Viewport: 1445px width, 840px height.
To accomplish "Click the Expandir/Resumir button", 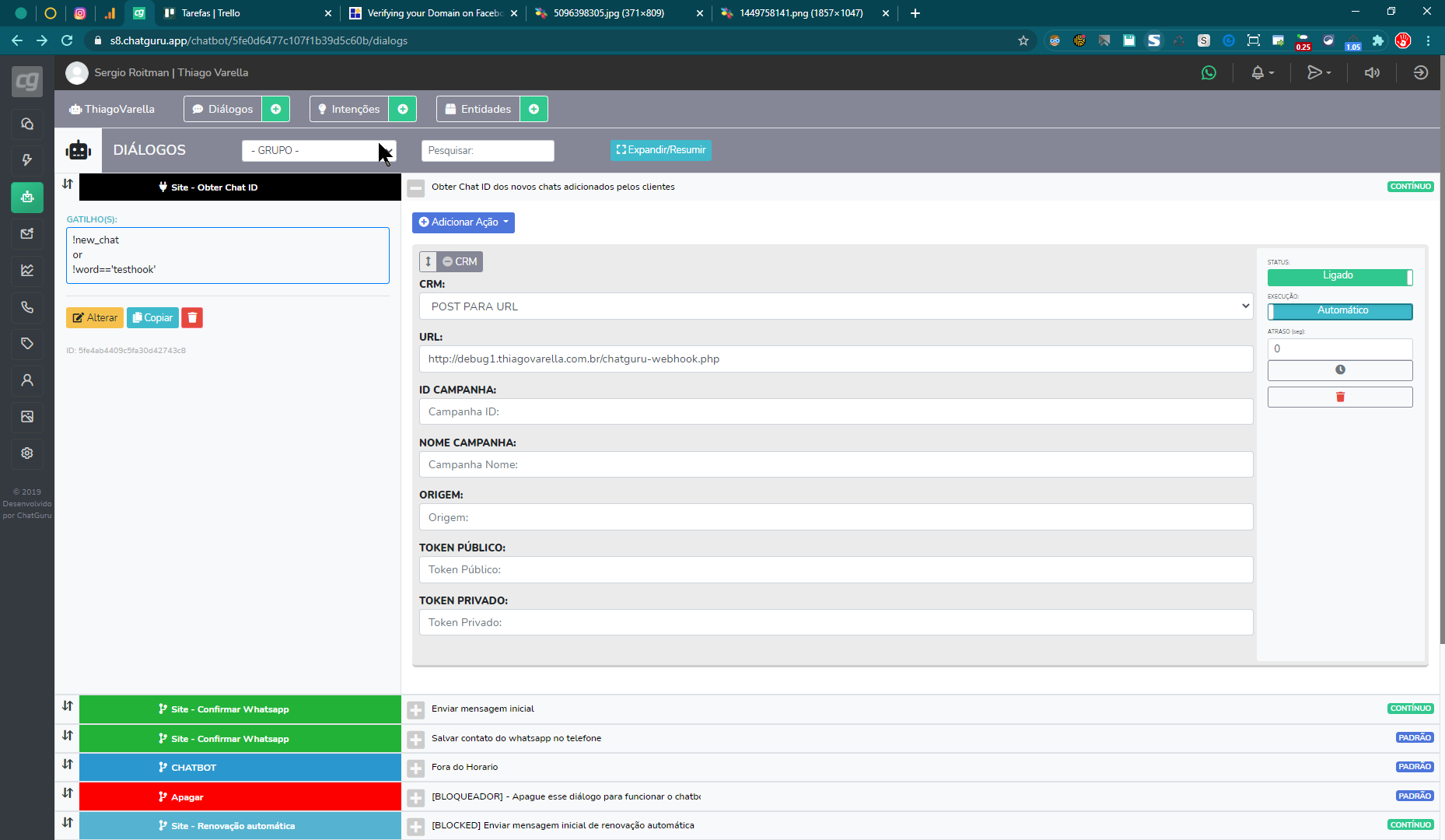I will [661, 150].
